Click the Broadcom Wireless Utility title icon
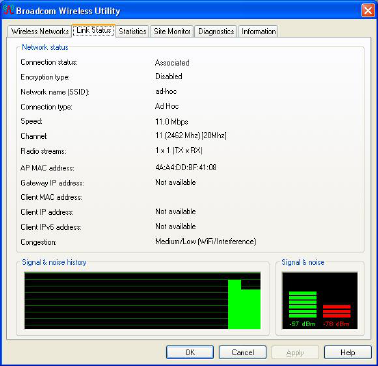Viewport: 378px width, 366px height. point(8,10)
